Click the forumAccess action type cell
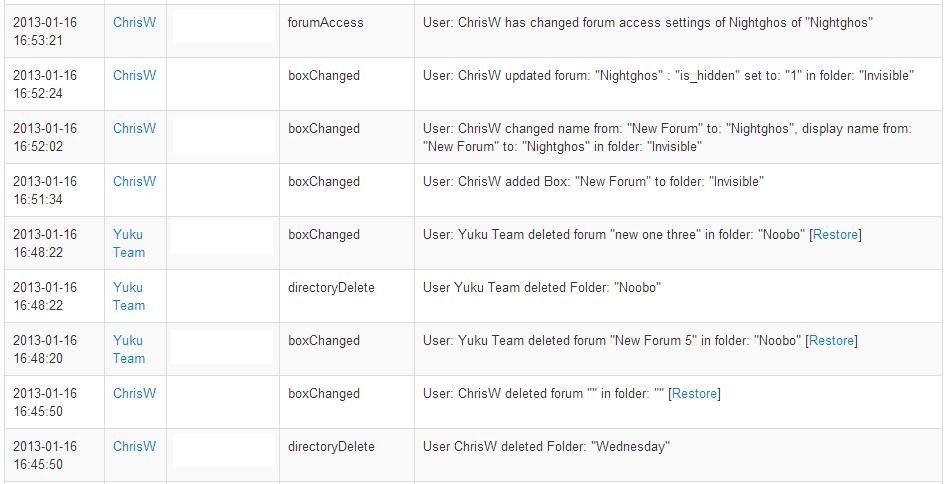Image resolution: width=949 pixels, height=484 pixels. click(347, 31)
